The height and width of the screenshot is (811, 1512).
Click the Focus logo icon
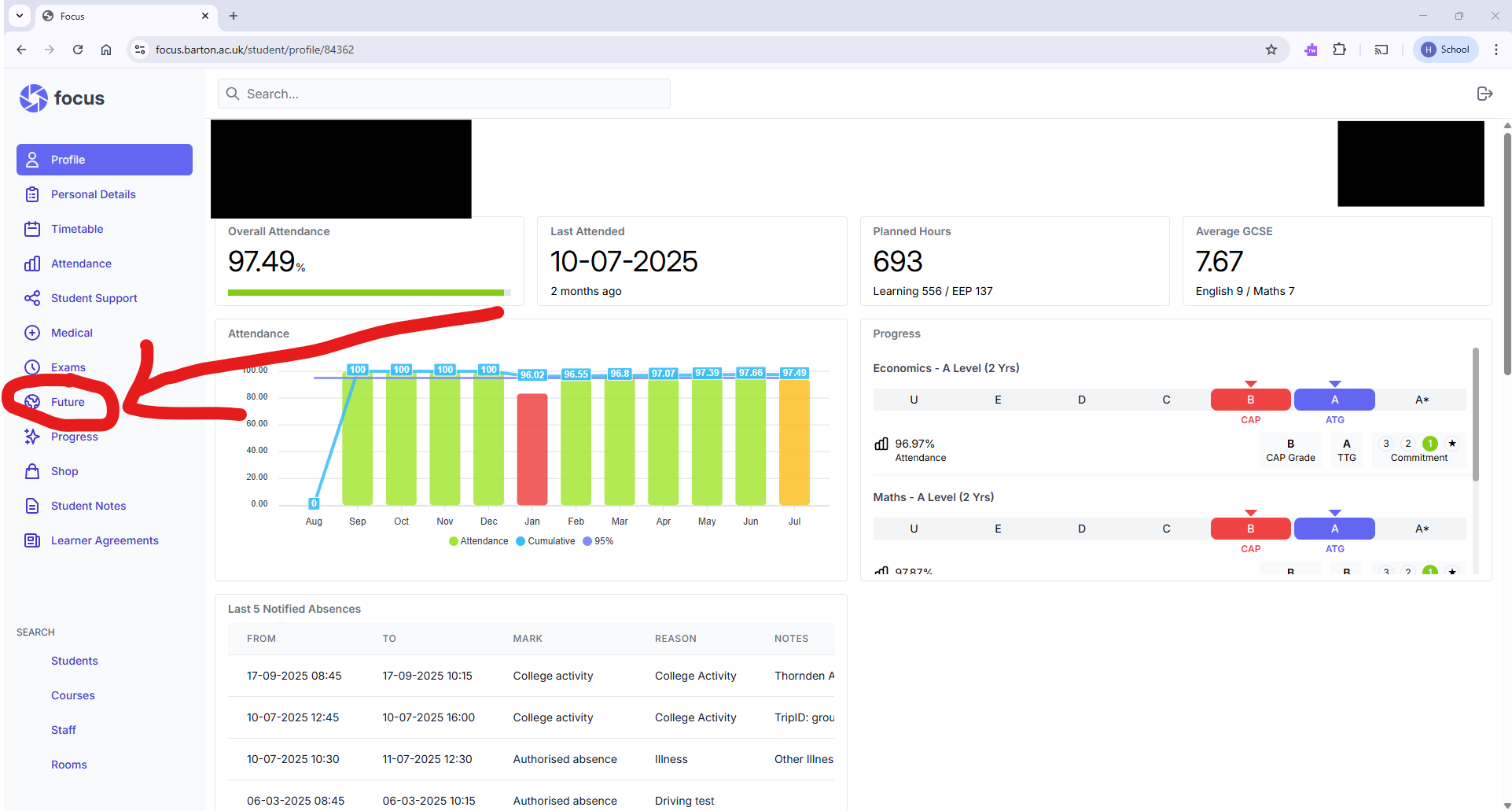(34, 98)
